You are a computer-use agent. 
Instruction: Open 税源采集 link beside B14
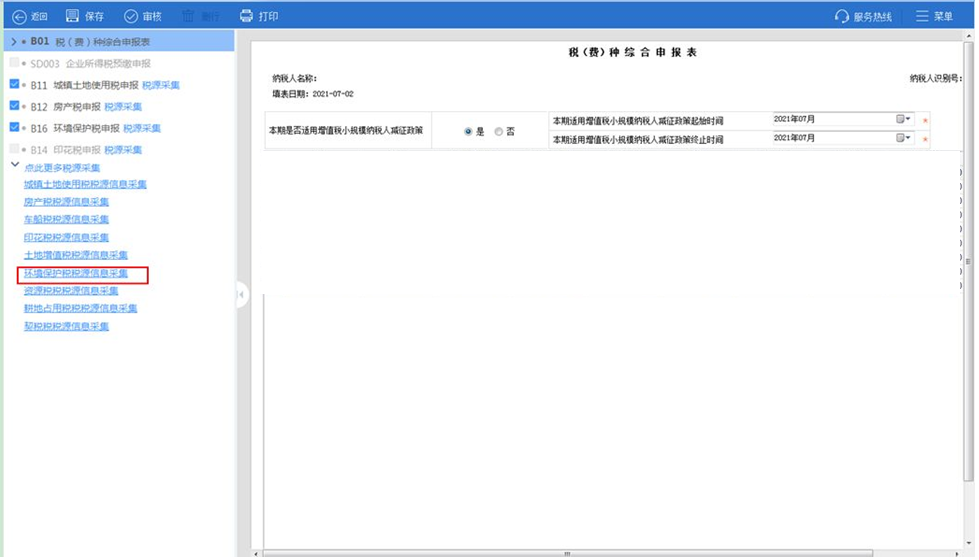123,150
